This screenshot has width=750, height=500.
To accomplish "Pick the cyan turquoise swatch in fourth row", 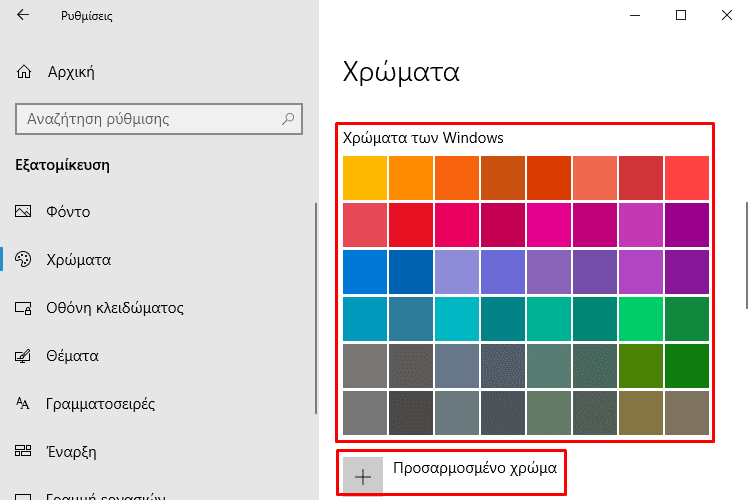I will coord(457,319).
